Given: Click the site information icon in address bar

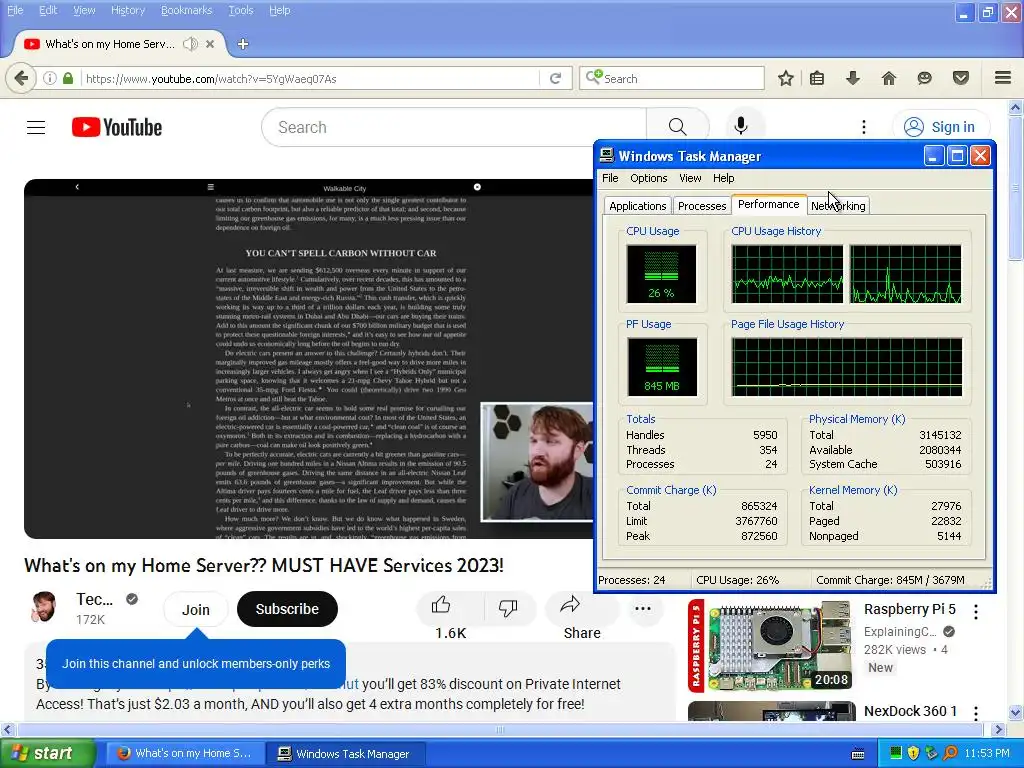Looking at the screenshot, I should (x=50, y=78).
